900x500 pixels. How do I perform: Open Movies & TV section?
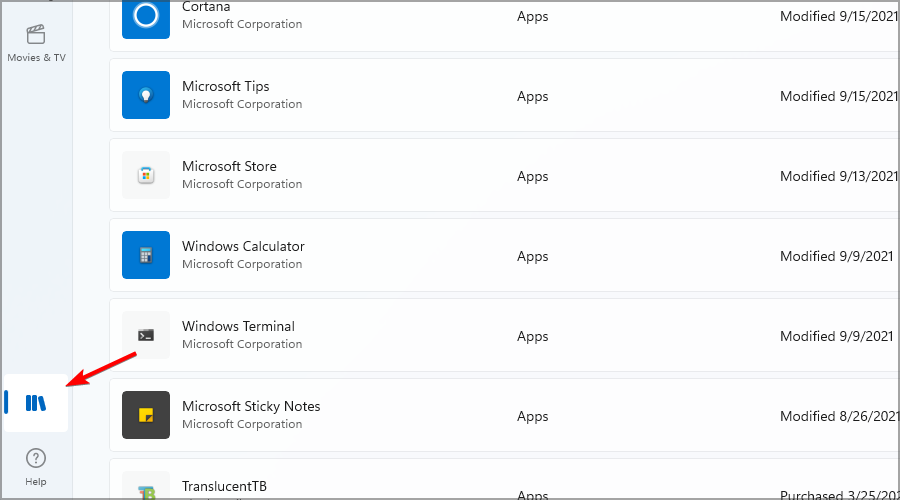tap(36, 43)
